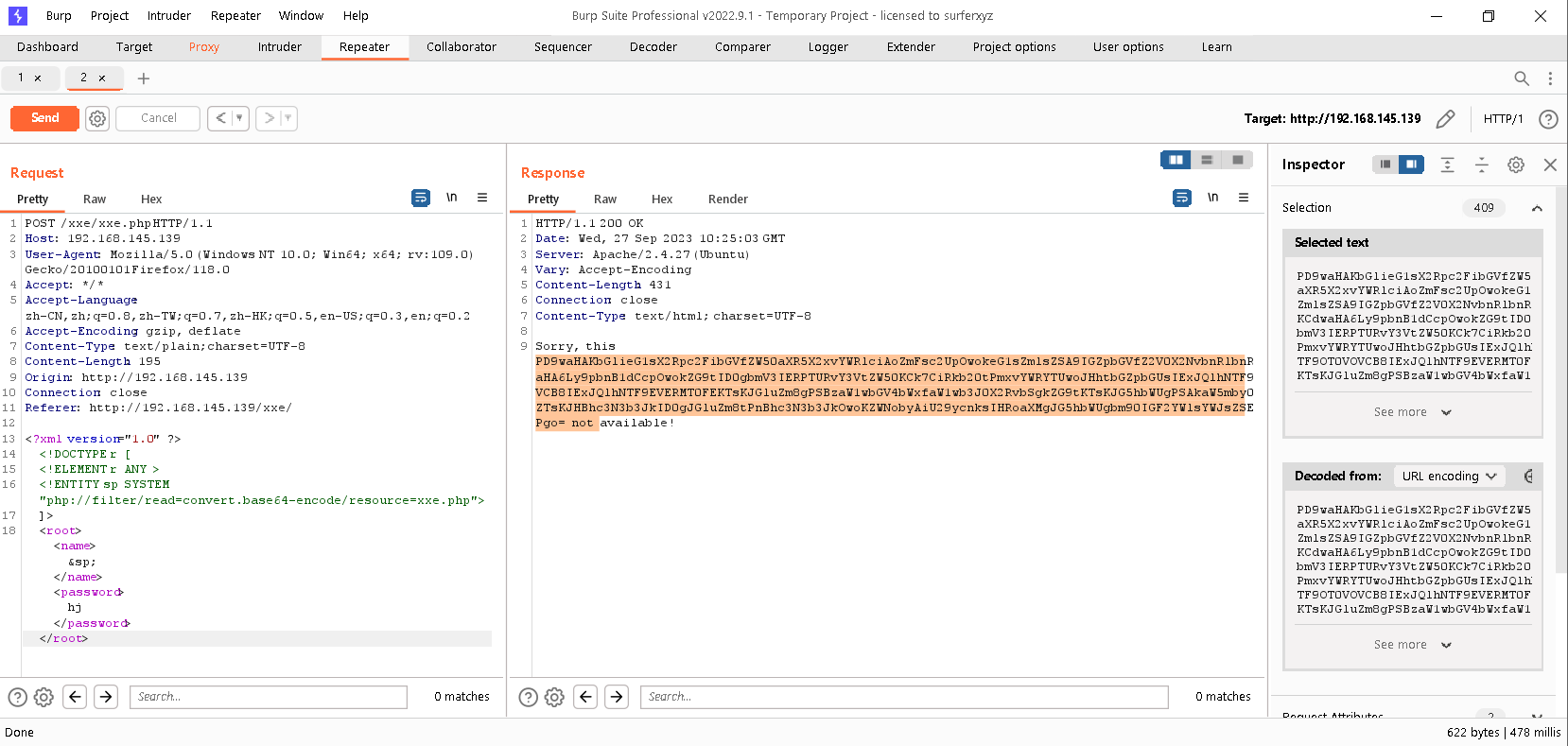1568x746 pixels.
Task: Open the Project menu
Action: [x=110, y=16]
